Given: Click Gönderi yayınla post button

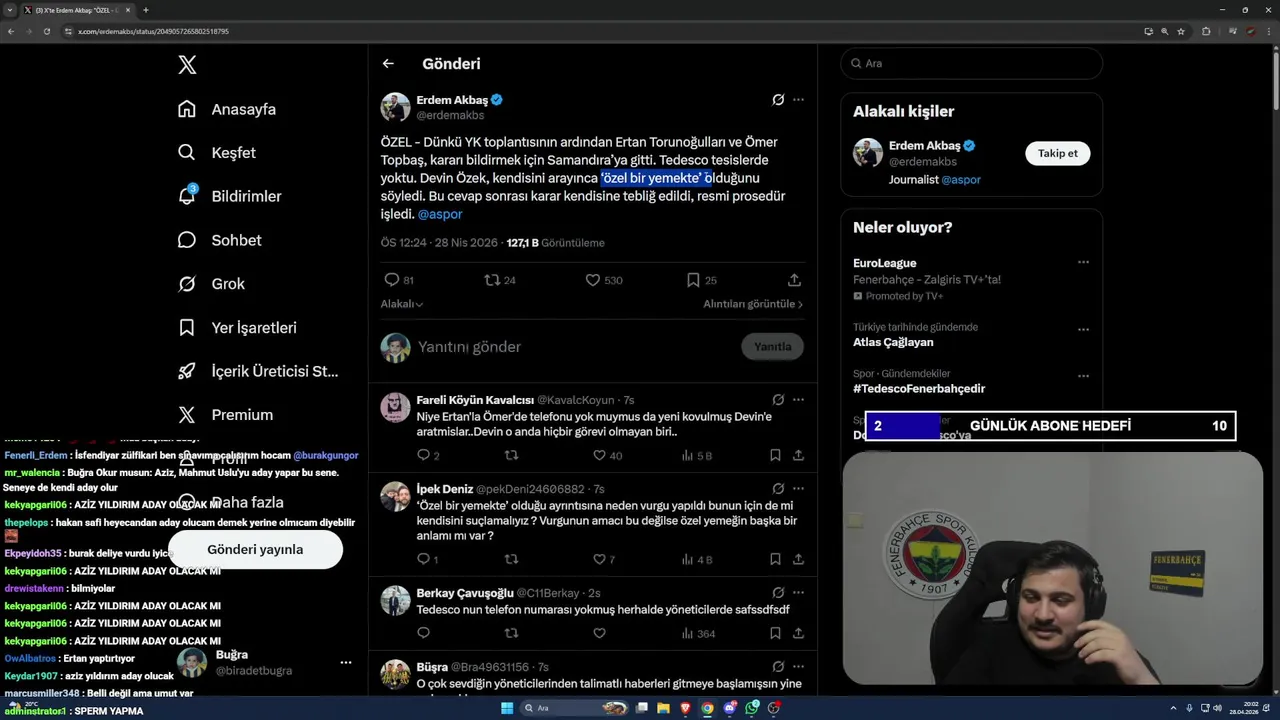Looking at the screenshot, I should [x=255, y=549].
